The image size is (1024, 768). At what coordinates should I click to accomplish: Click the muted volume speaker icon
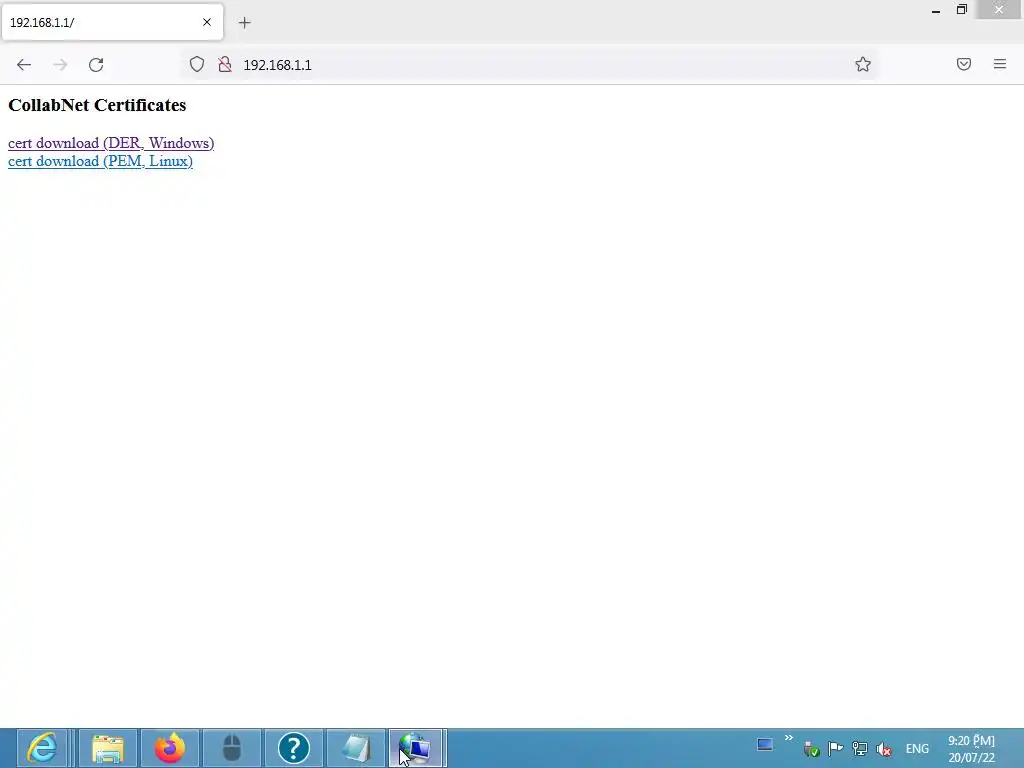[x=884, y=749]
